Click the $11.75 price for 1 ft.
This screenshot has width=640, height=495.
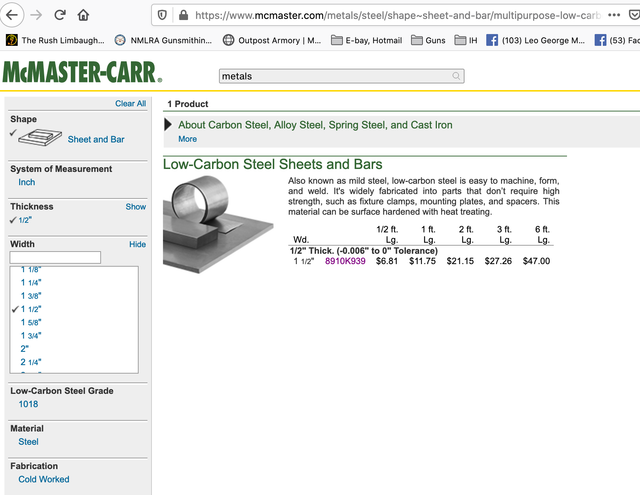(422, 261)
